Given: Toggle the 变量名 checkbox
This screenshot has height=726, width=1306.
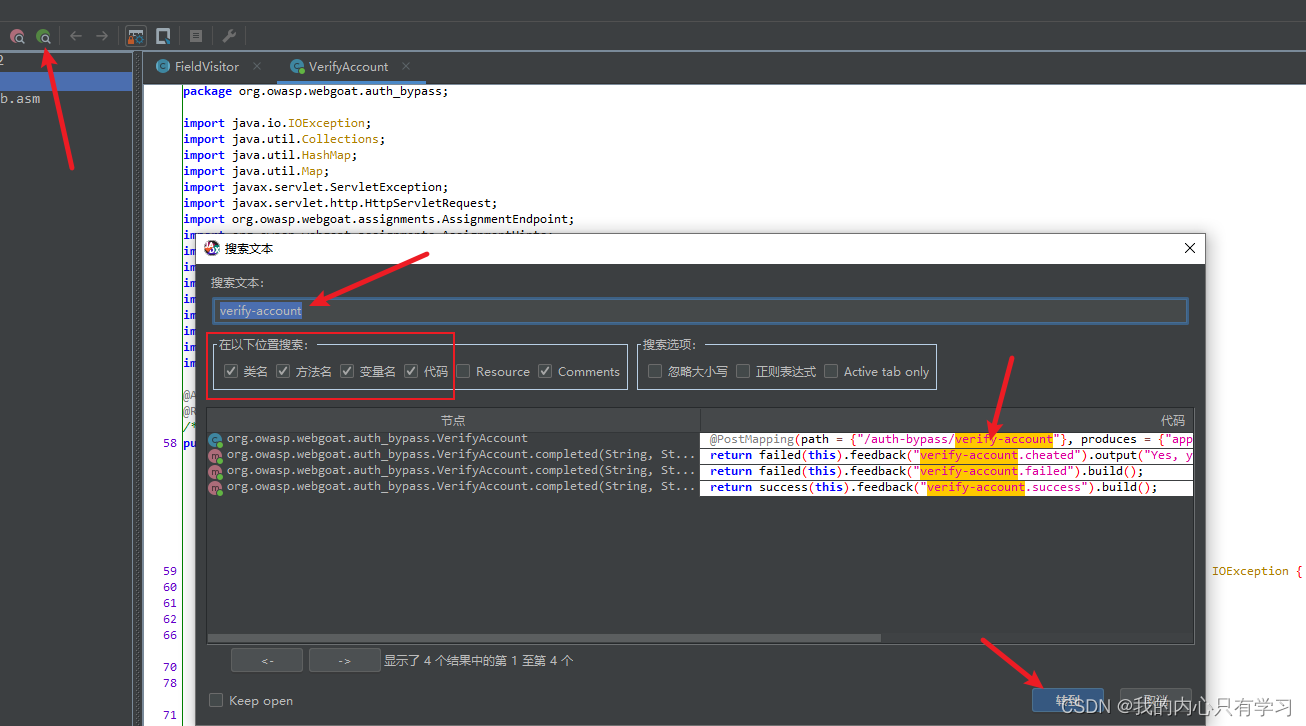Looking at the screenshot, I should (347, 371).
